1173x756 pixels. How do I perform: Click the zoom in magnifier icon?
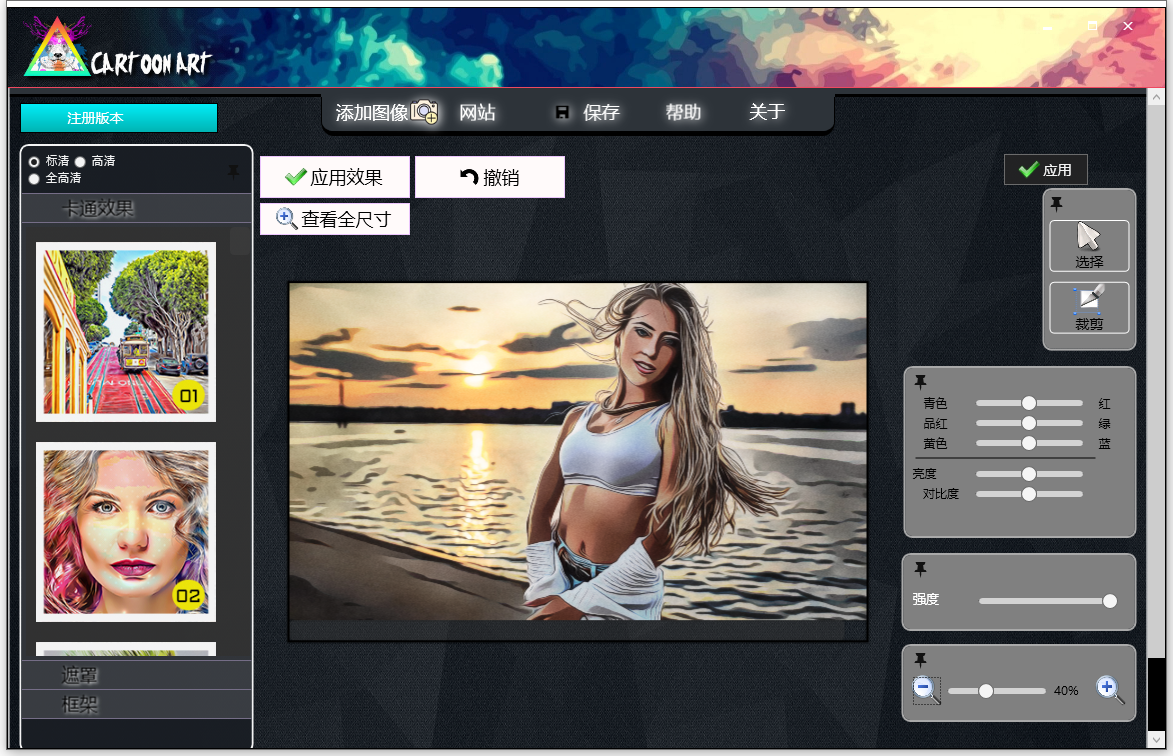click(1110, 689)
